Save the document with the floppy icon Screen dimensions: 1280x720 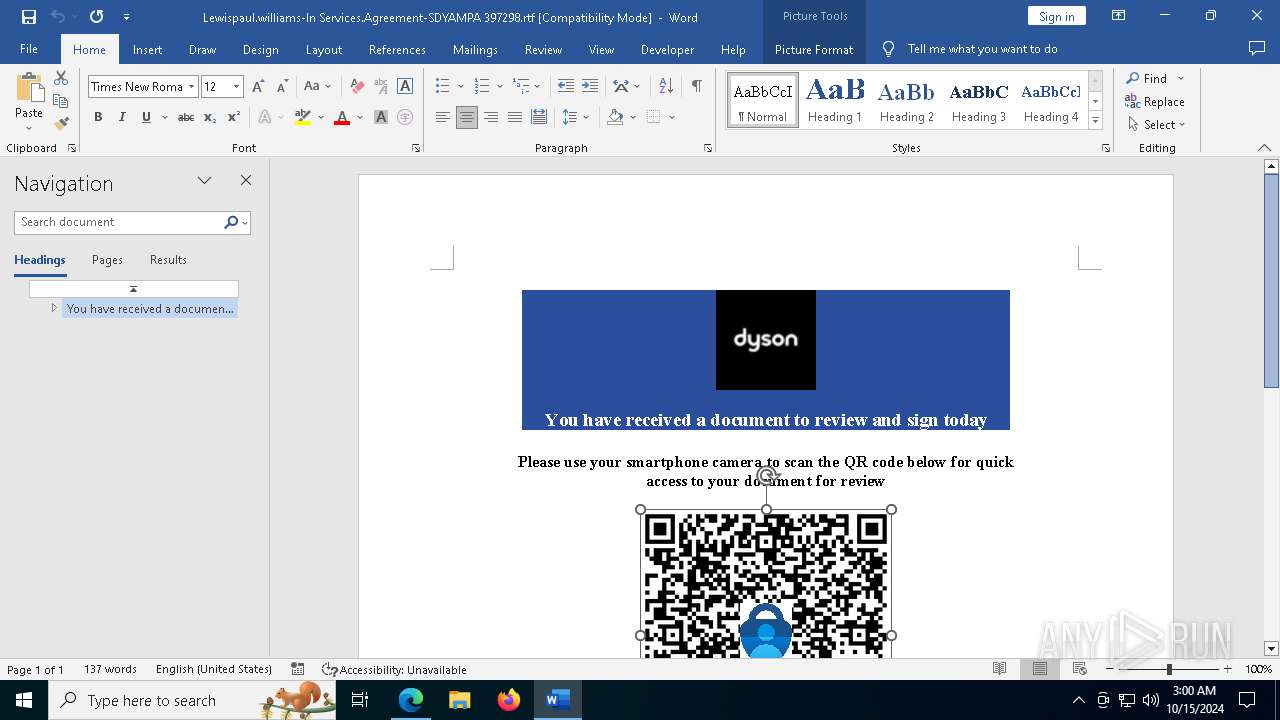pos(28,17)
